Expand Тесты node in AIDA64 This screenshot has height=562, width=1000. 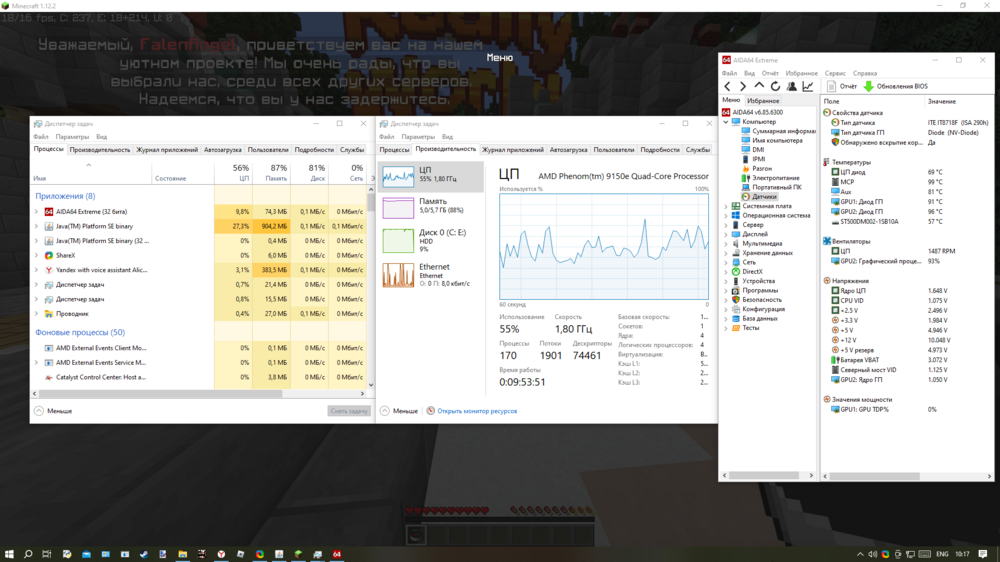pyautogui.click(x=726, y=328)
